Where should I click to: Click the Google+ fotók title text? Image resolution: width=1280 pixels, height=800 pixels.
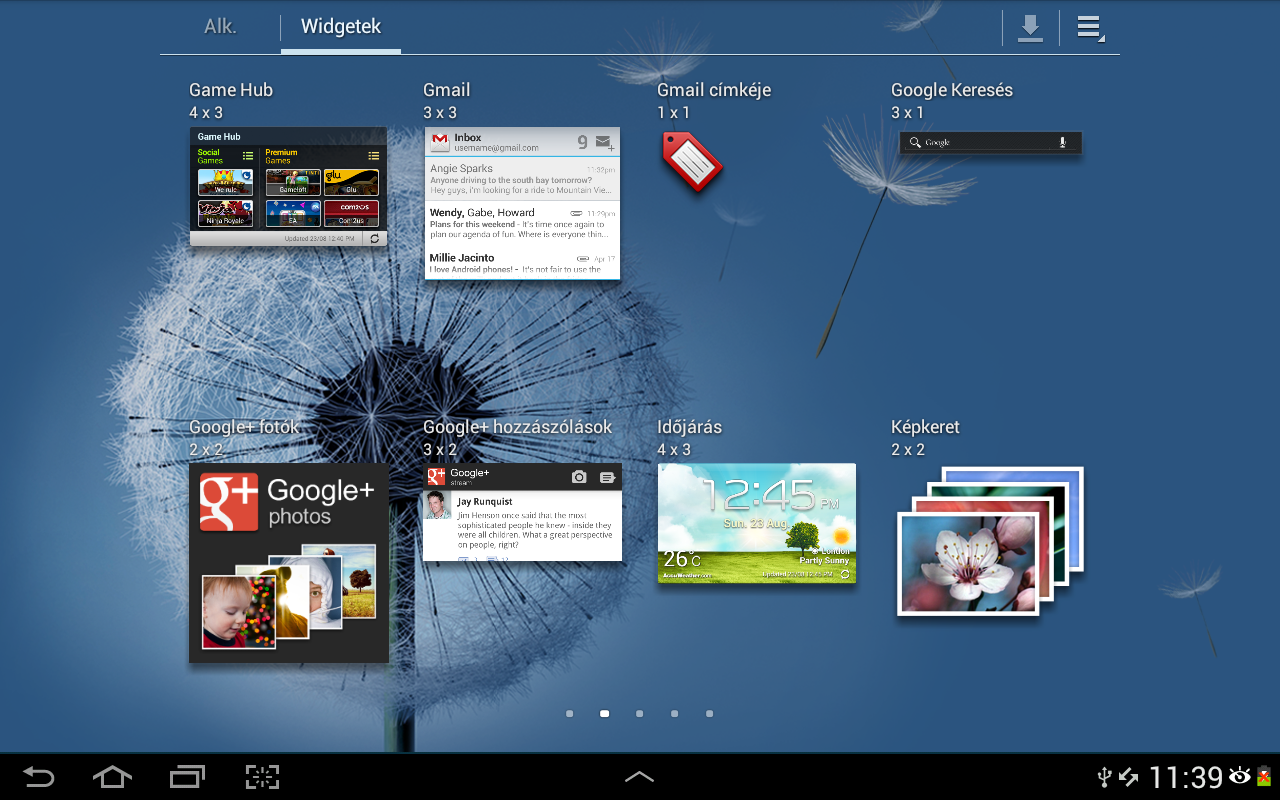pos(244,427)
